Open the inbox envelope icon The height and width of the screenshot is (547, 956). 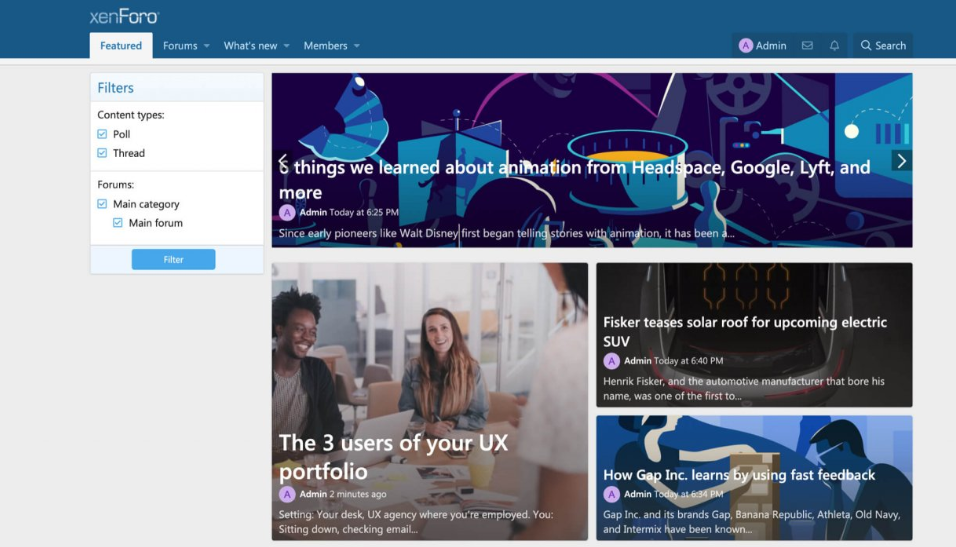(x=807, y=46)
